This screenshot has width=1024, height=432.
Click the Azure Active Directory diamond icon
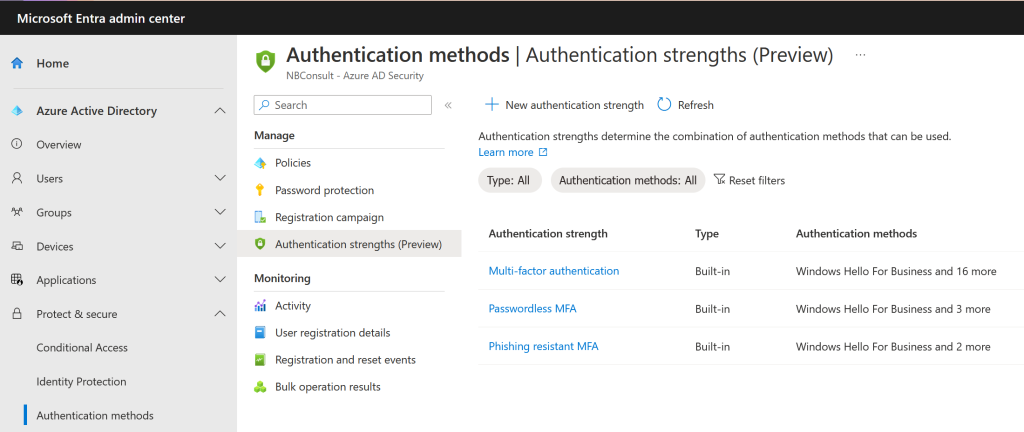click(17, 111)
